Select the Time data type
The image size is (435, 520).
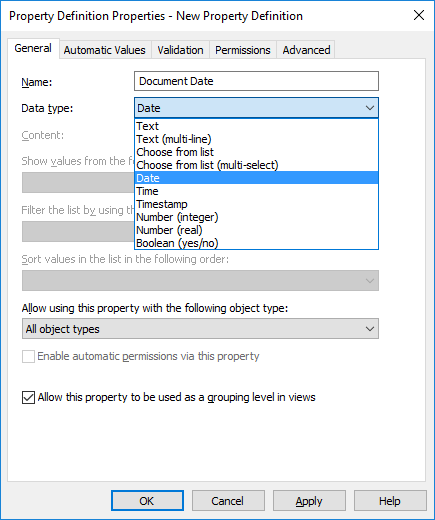[x=256, y=191]
